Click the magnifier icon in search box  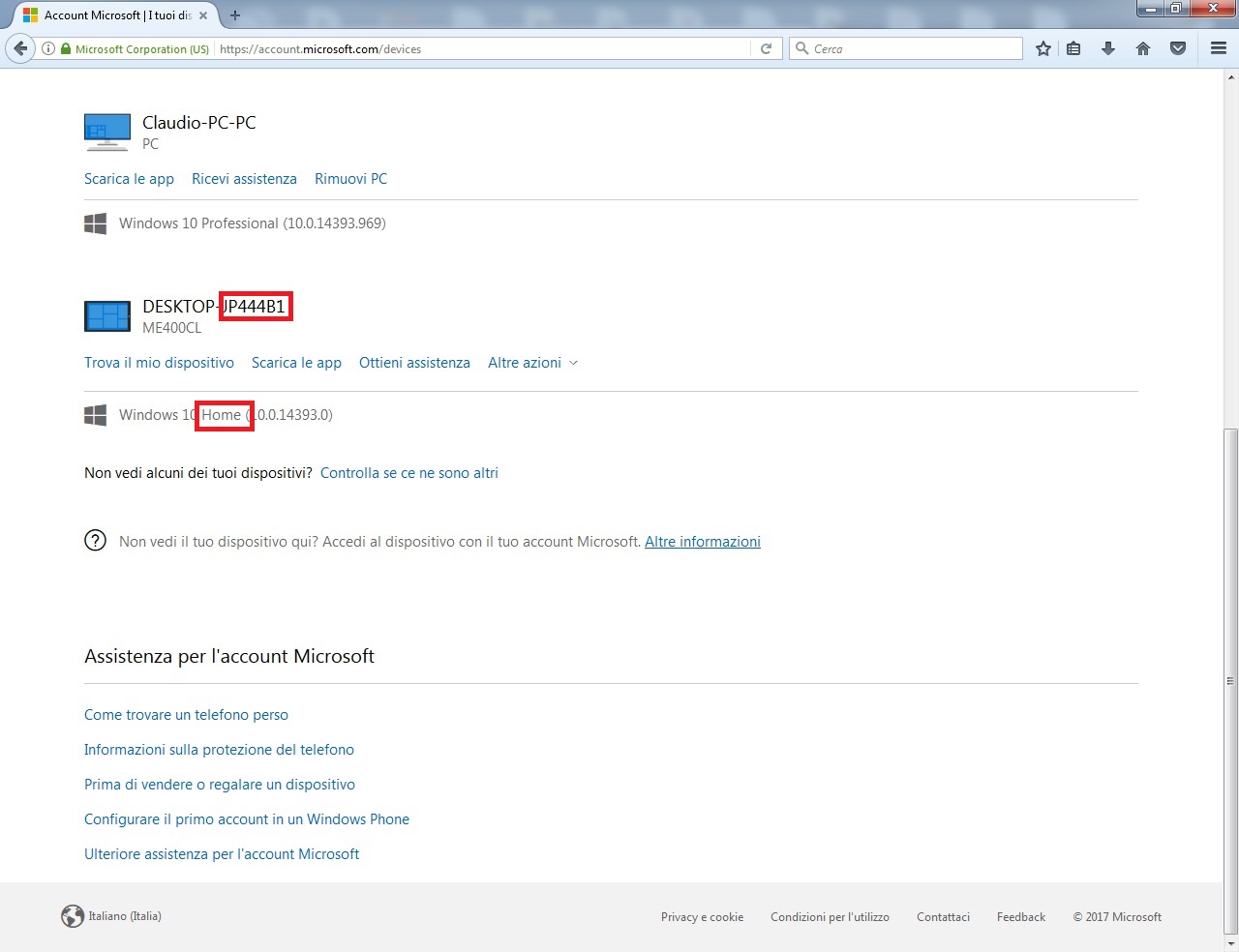pyautogui.click(x=801, y=48)
